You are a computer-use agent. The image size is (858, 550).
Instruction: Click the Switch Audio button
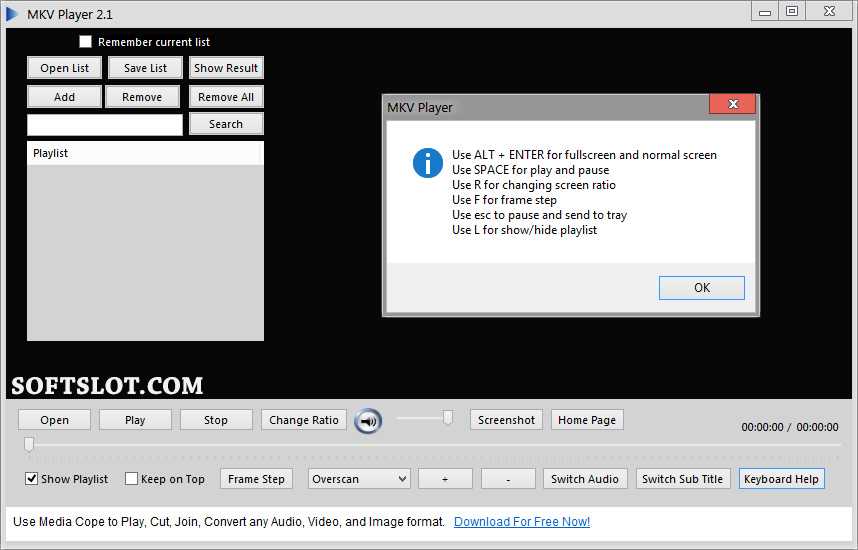coord(585,479)
